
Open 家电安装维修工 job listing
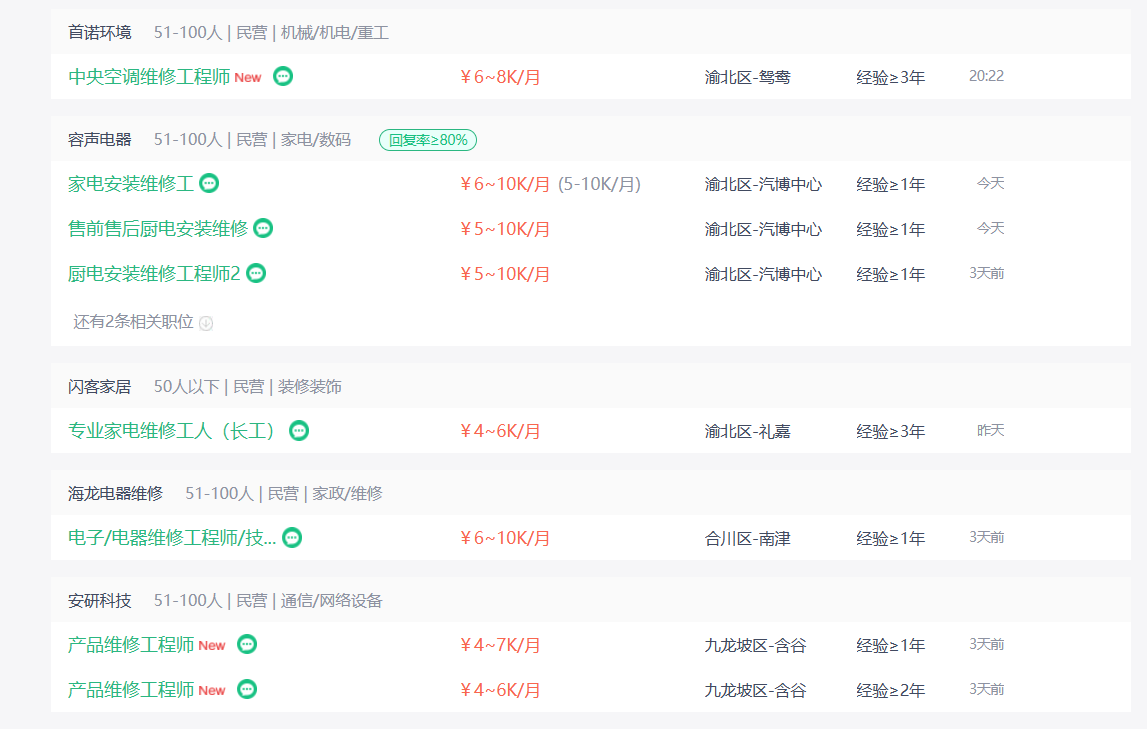pyautogui.click(x=130, y=184)
